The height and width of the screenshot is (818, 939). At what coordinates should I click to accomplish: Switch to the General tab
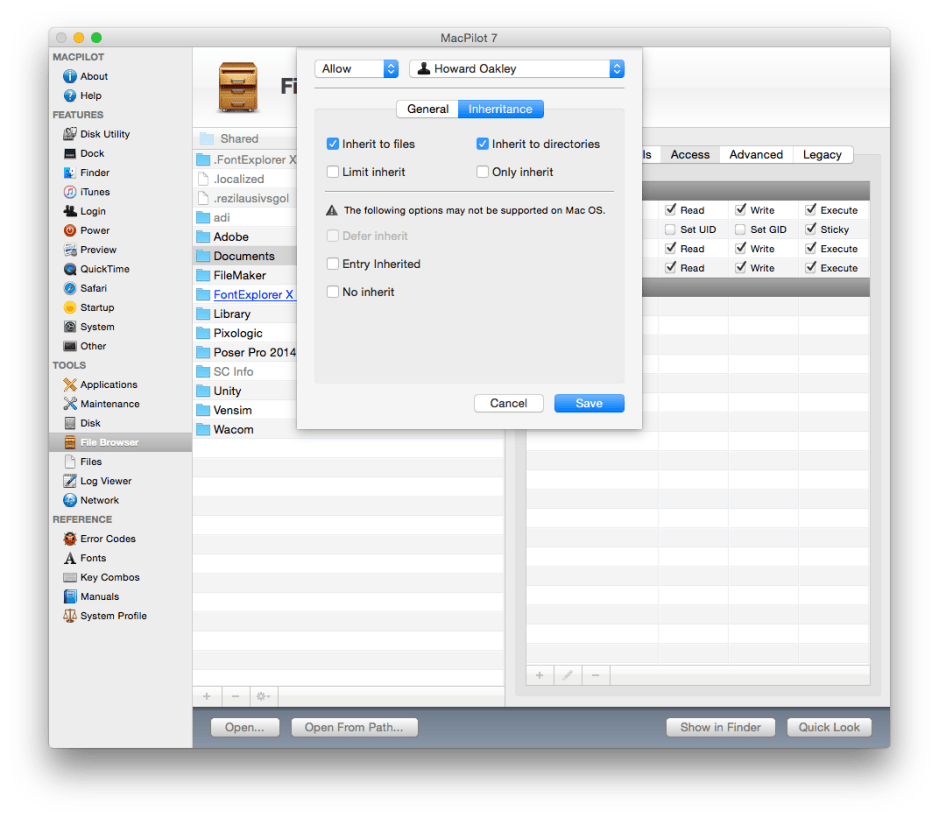428,109
